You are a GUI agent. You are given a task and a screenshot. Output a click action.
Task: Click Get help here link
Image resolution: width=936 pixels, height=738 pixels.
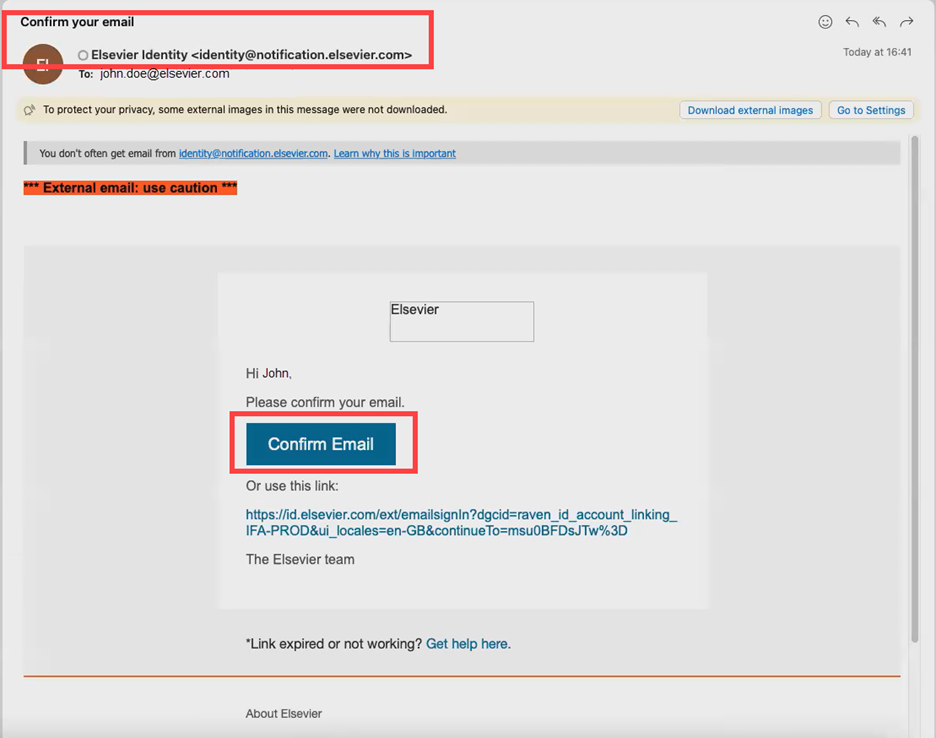(467, 644)
